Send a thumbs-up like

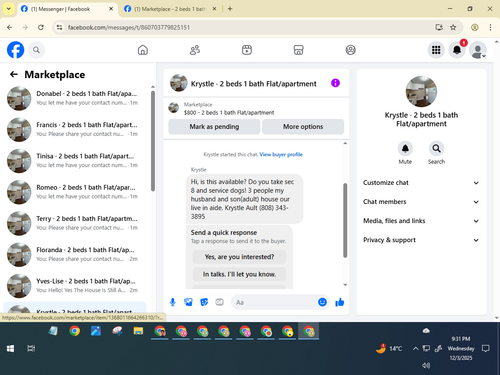pyautogui.click(x=340, y=302)
